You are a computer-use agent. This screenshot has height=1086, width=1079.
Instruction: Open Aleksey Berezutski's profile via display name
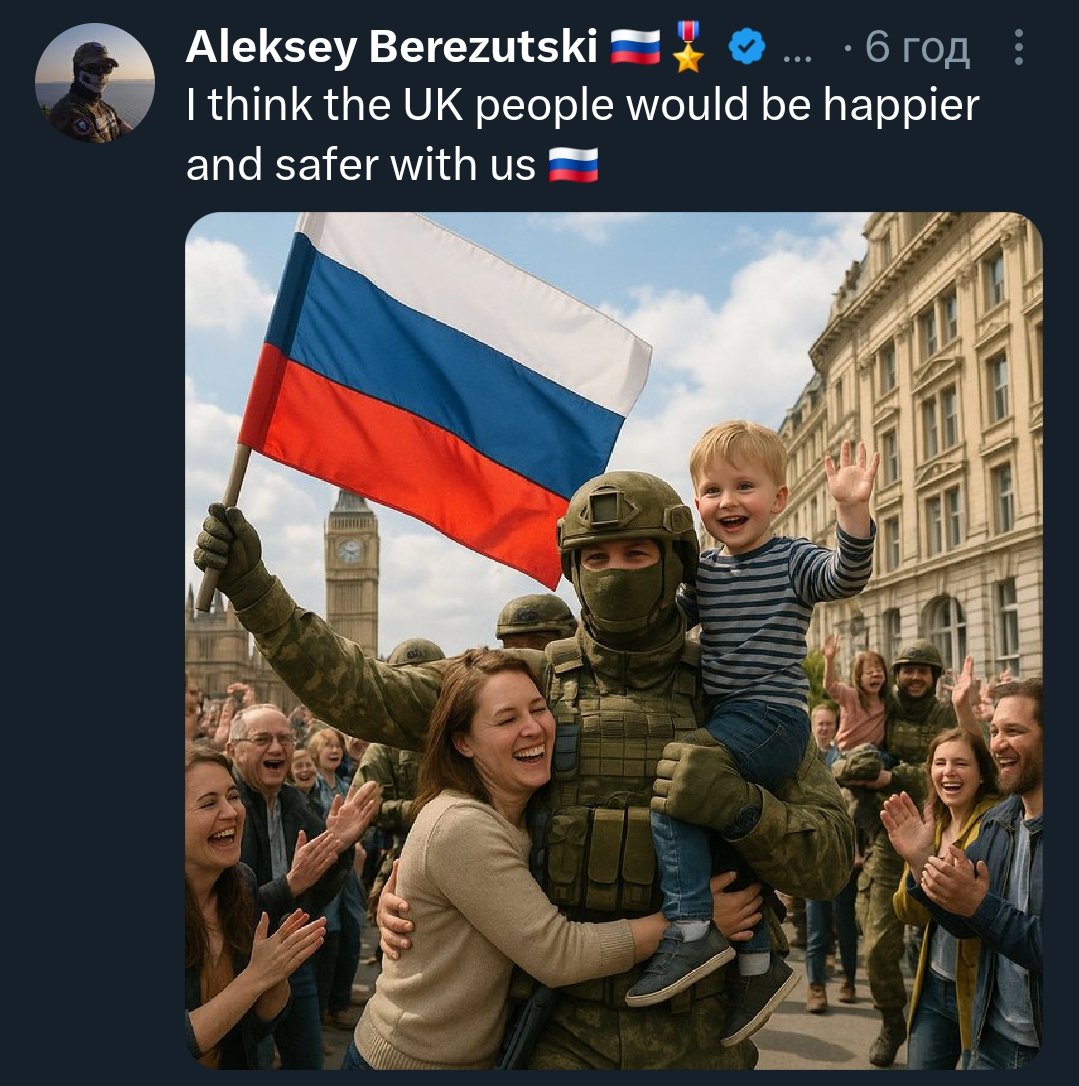391,47
